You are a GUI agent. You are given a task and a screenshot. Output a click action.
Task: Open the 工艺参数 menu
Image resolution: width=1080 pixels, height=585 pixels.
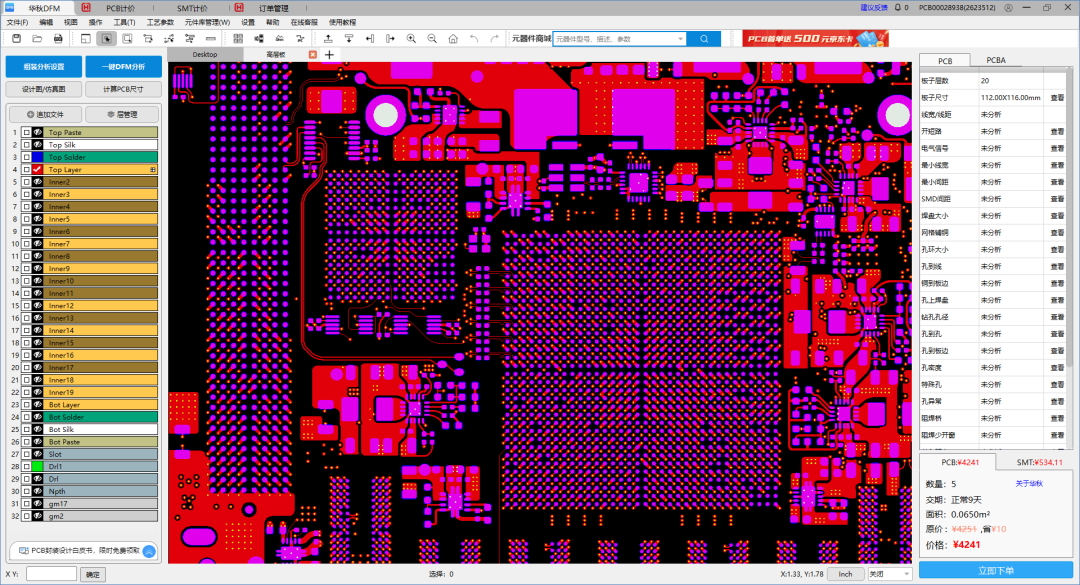(160, 22)
